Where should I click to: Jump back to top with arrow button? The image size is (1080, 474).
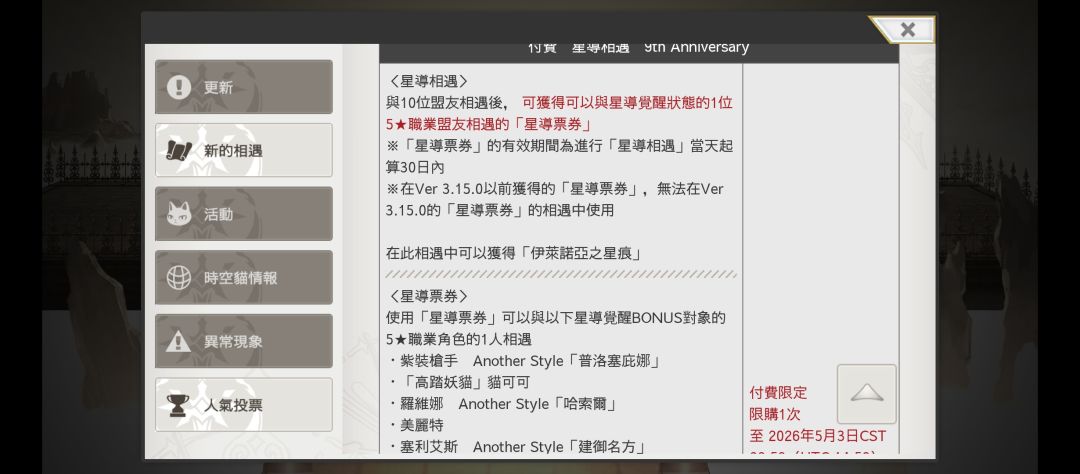point(866,394)
